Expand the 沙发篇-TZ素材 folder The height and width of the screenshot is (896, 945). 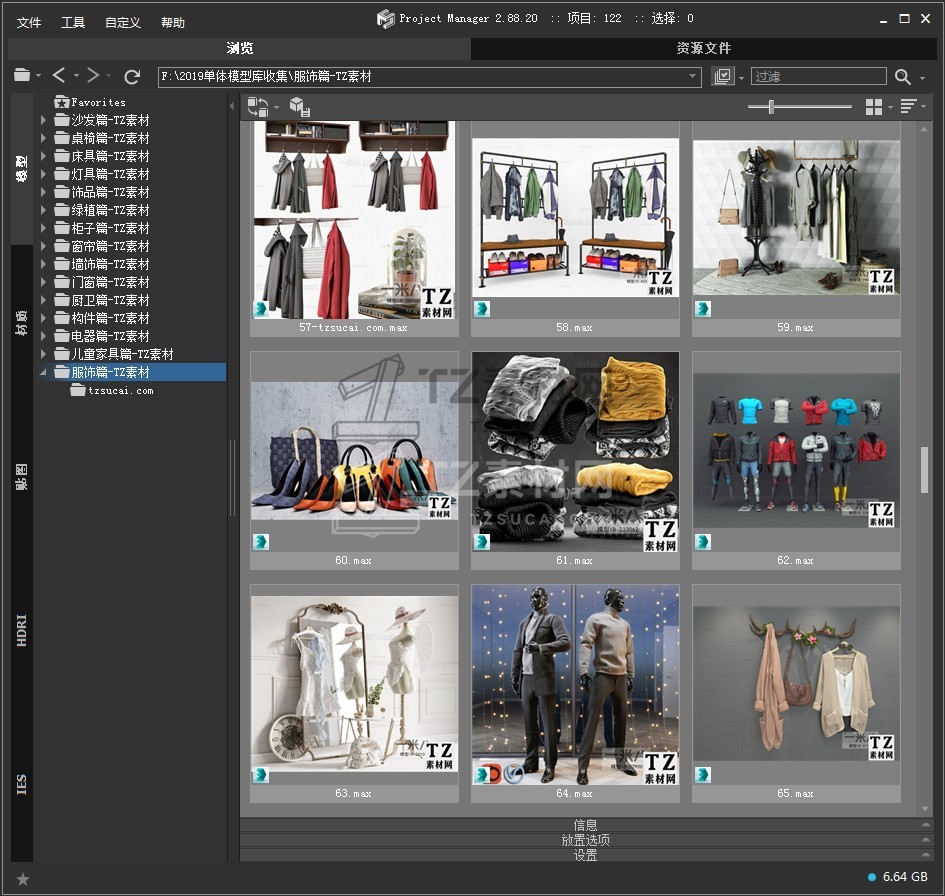click(x=43, y=120)
